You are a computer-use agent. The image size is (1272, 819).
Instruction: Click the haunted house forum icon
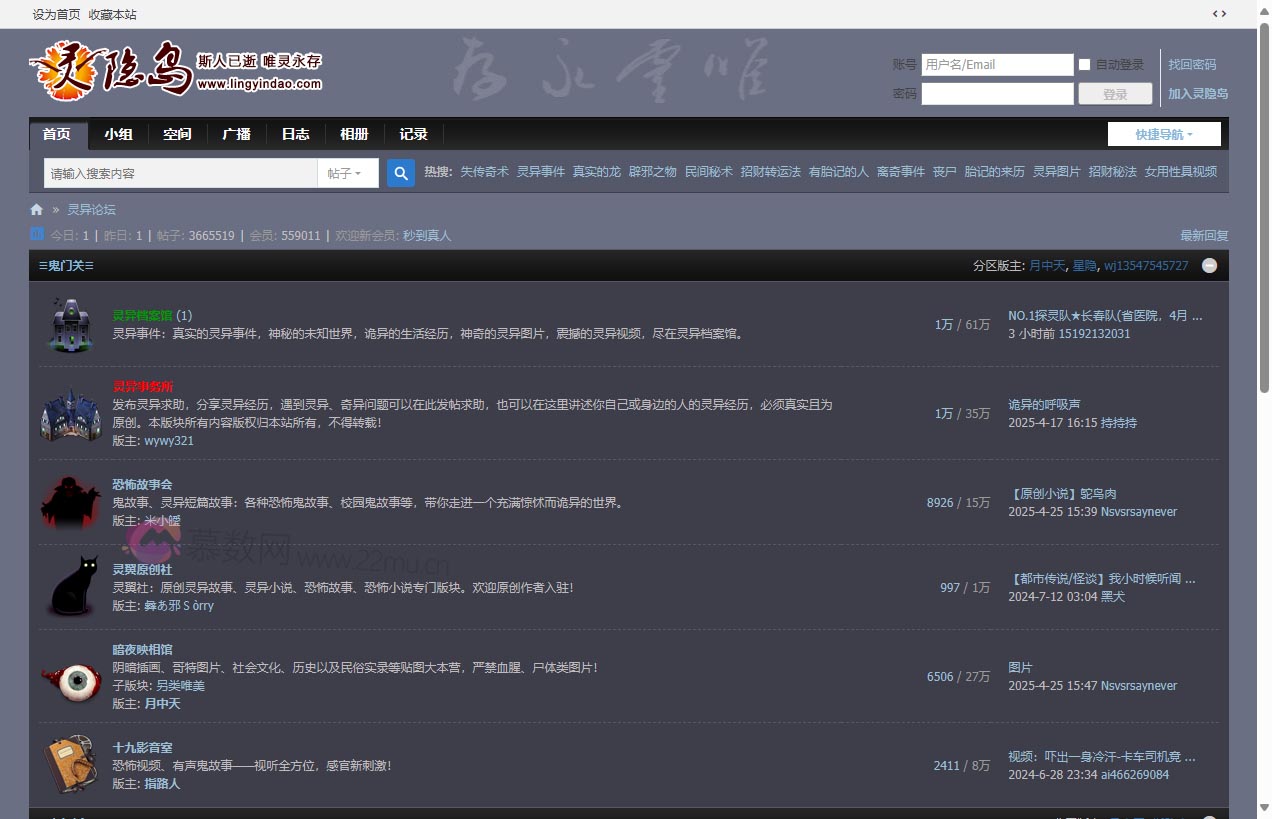pos(70,324)
